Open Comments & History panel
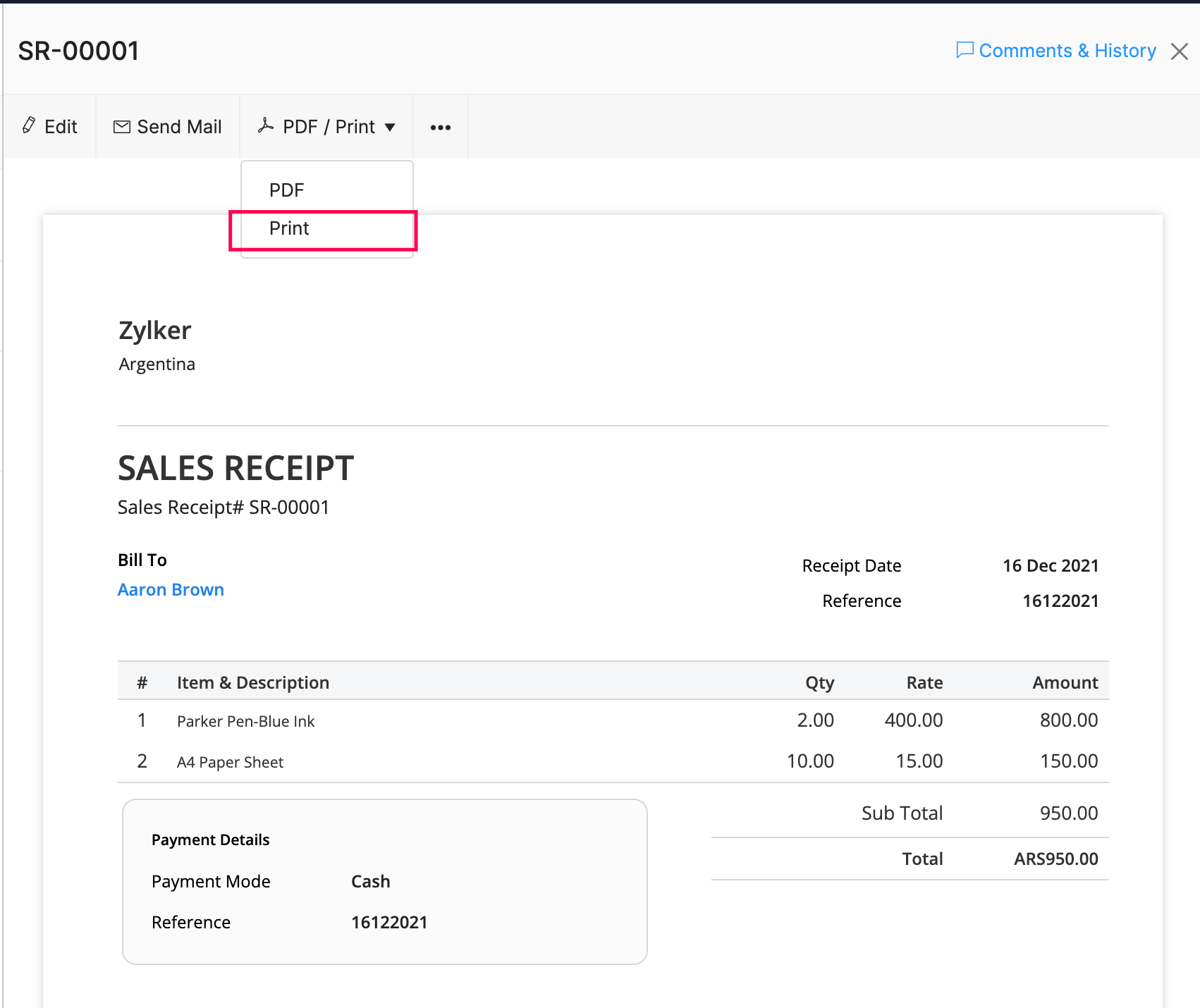1200x1008 pixels. (x=1067, y=50)
